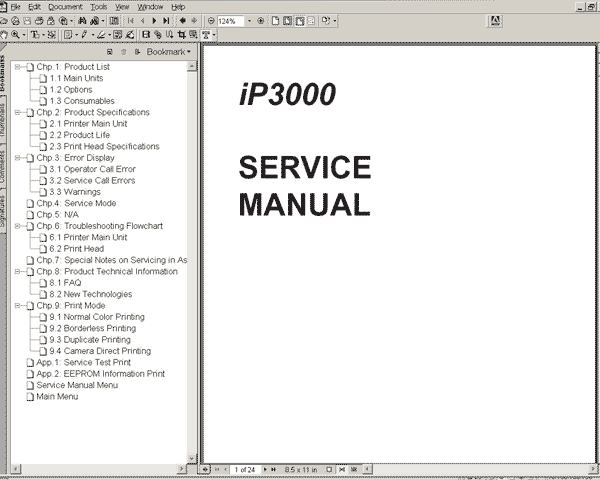Toggle the navigation pane from the toolbar
600x480 pixels.
[x=114, y=21]
